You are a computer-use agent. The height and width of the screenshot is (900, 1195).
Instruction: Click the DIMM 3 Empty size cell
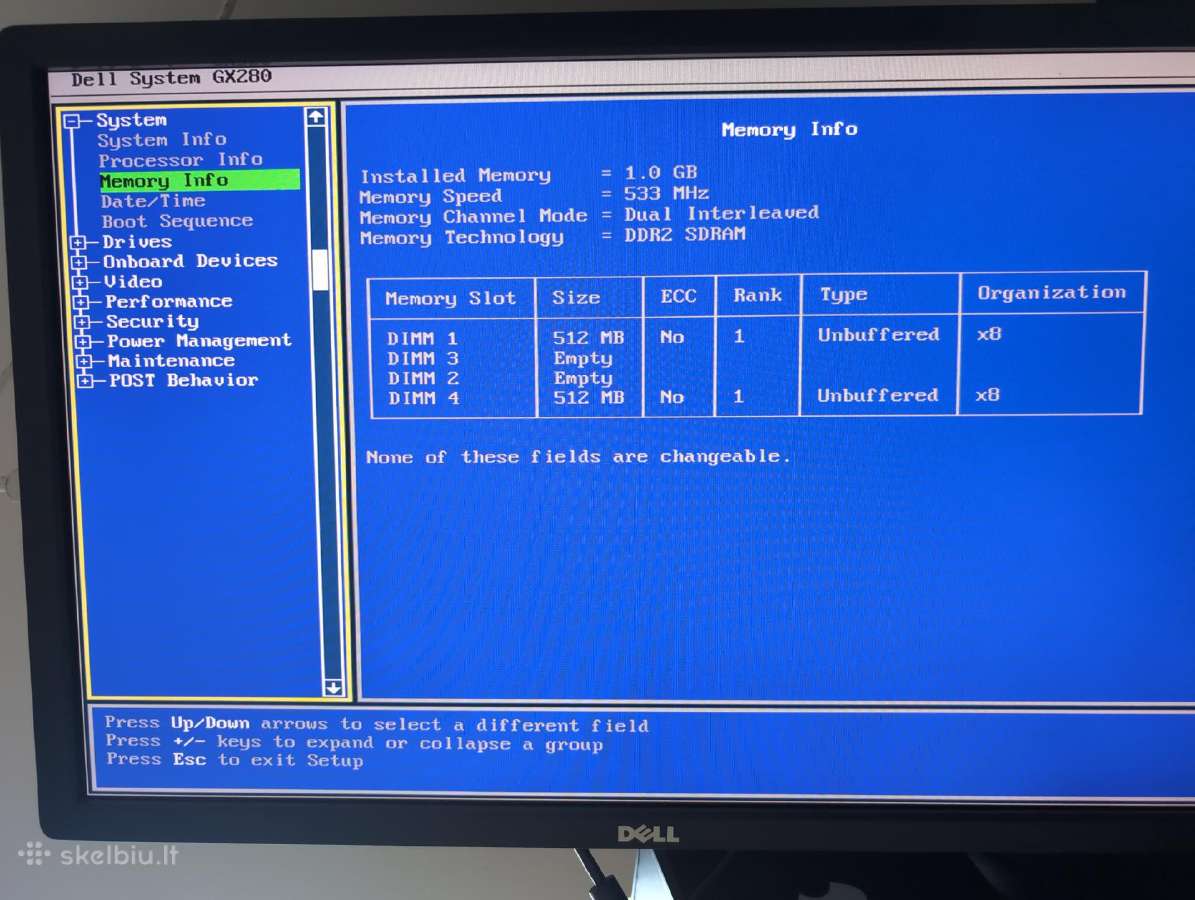point(583,358)
